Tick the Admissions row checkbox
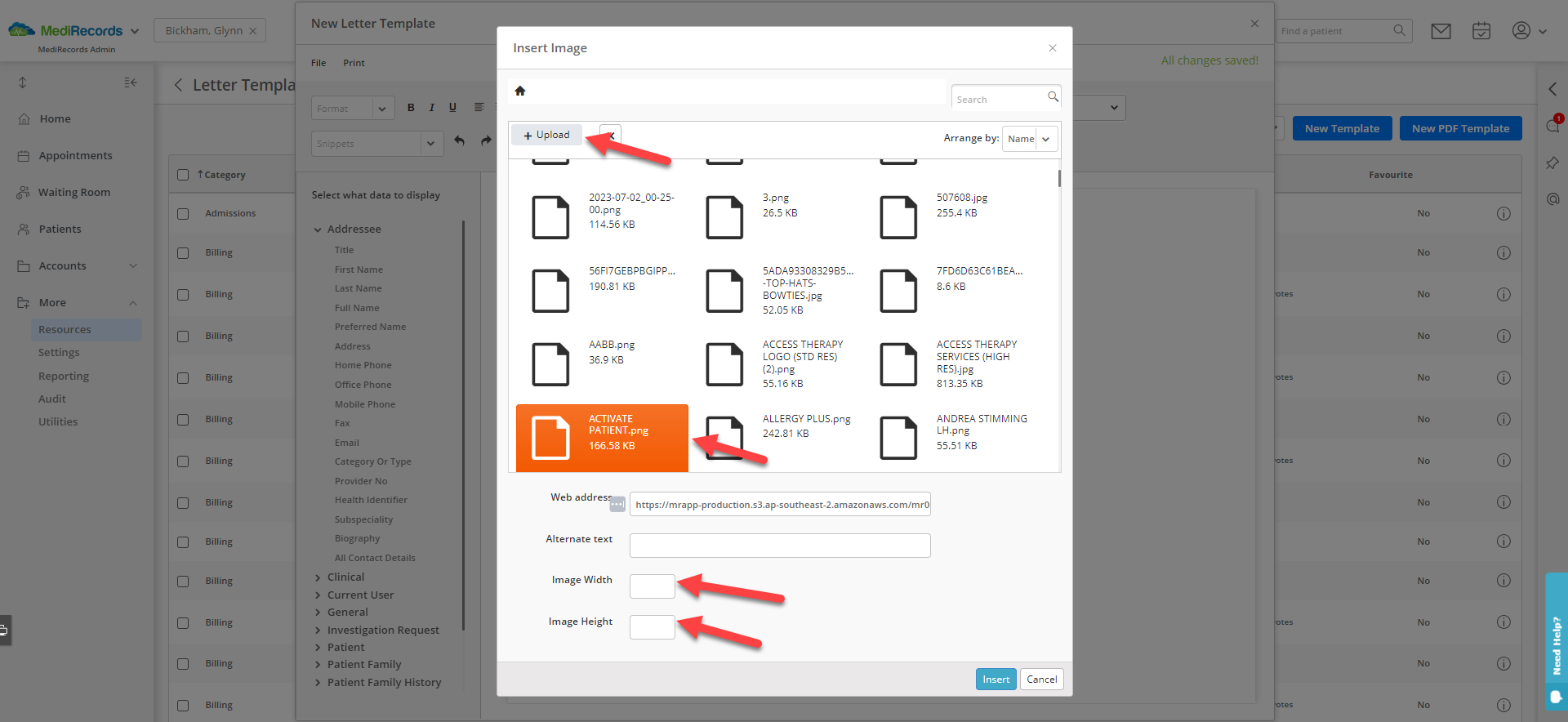 [x=183, y=214]
